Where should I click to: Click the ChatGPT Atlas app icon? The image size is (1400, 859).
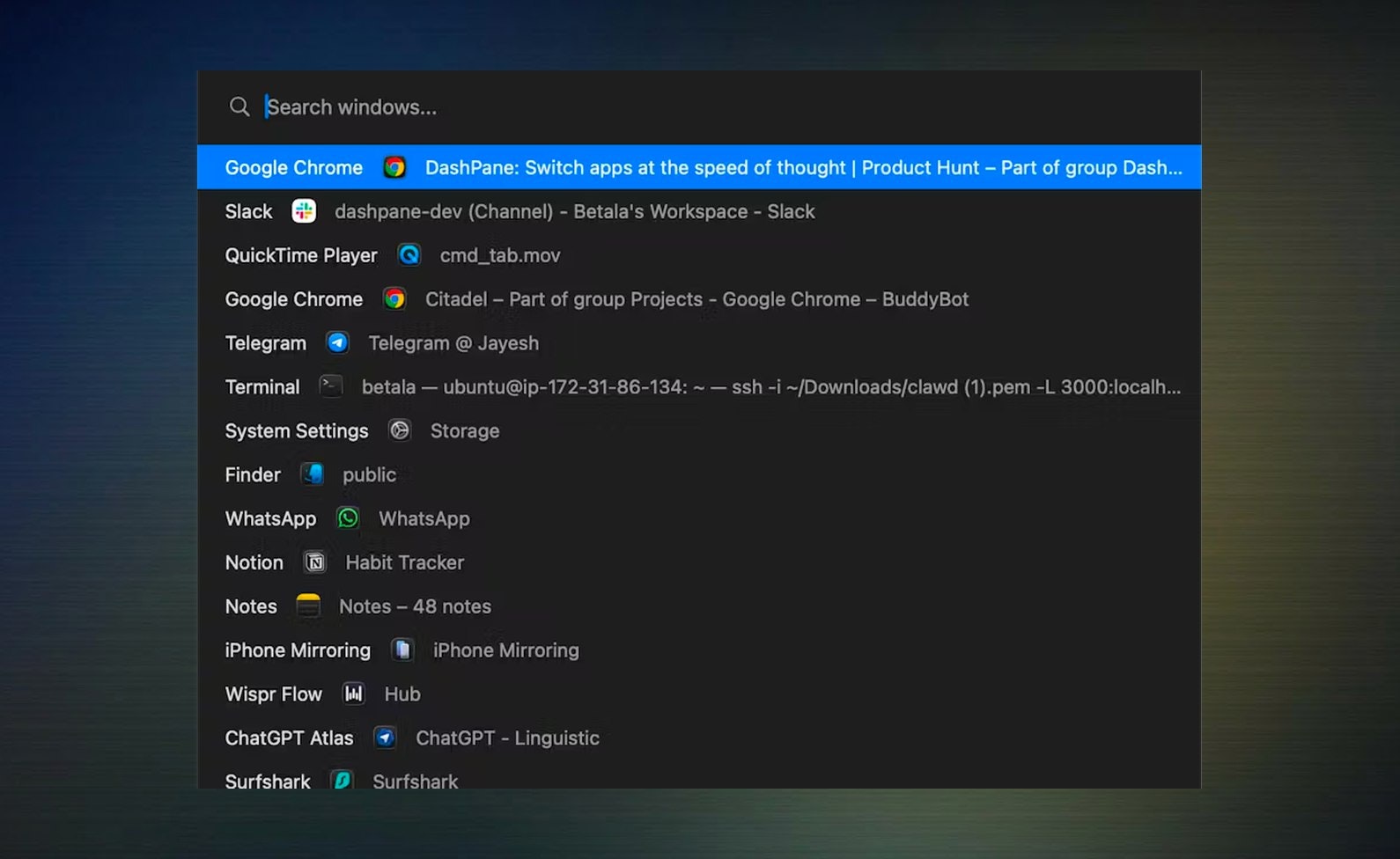click(x=385, y=738)
